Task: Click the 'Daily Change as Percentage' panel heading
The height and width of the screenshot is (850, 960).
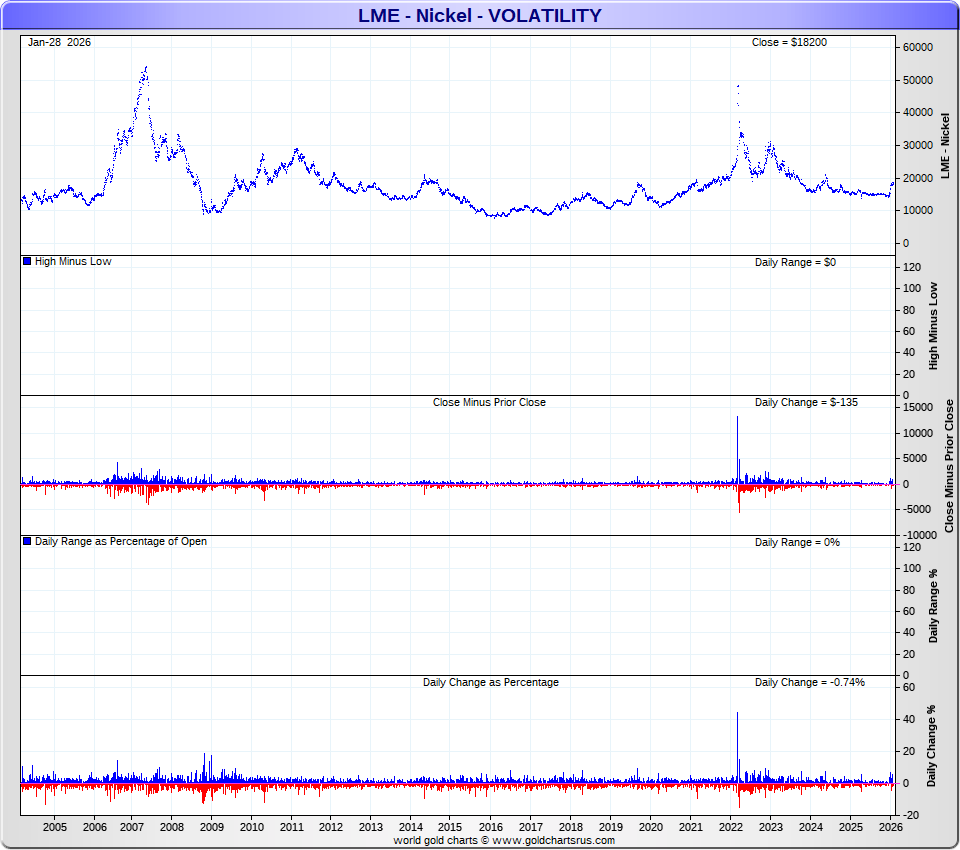Action: click(490, 682)
